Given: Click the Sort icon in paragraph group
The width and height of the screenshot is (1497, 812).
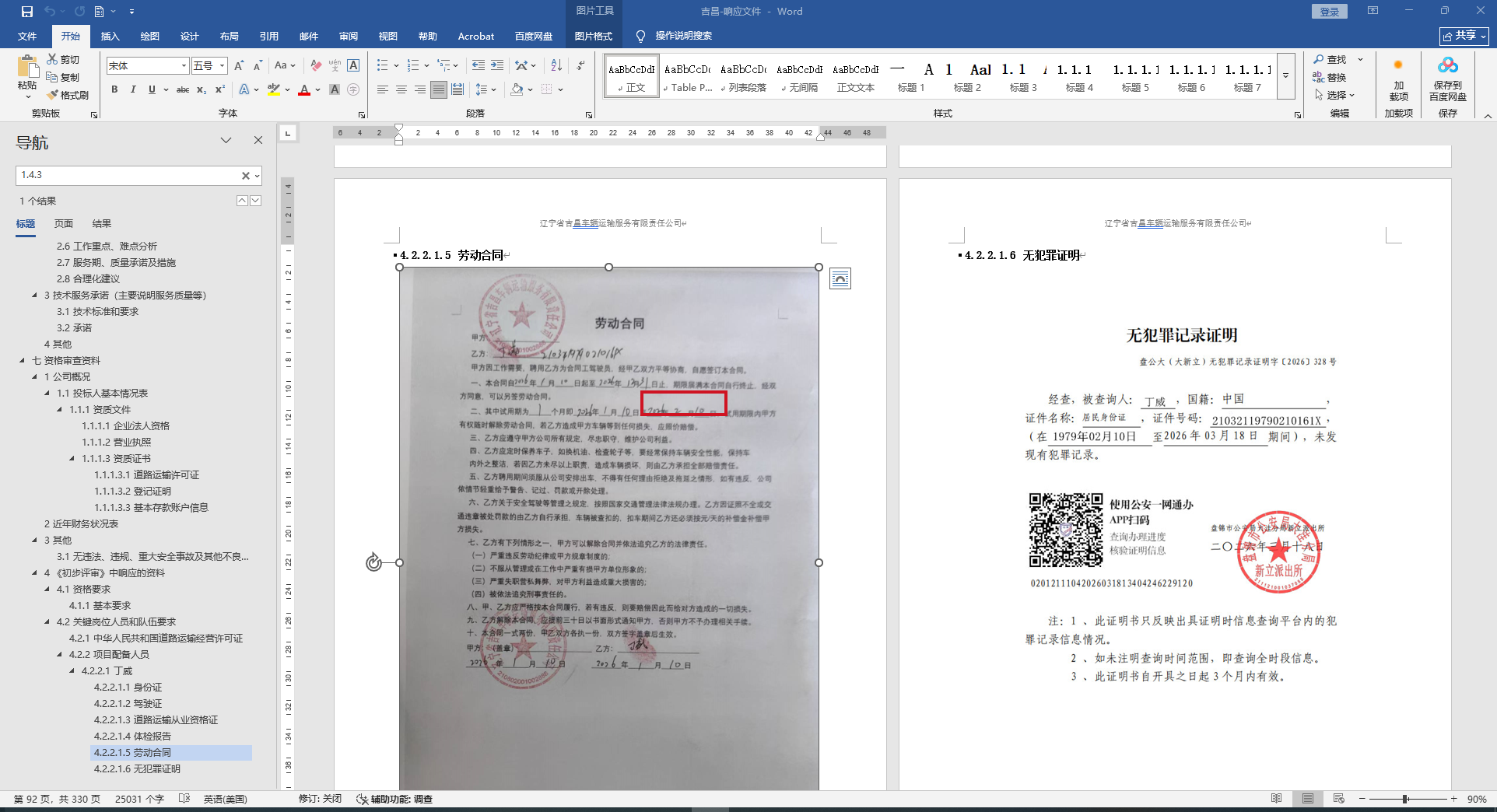Looking at the screenshot, I should (556, 65).
